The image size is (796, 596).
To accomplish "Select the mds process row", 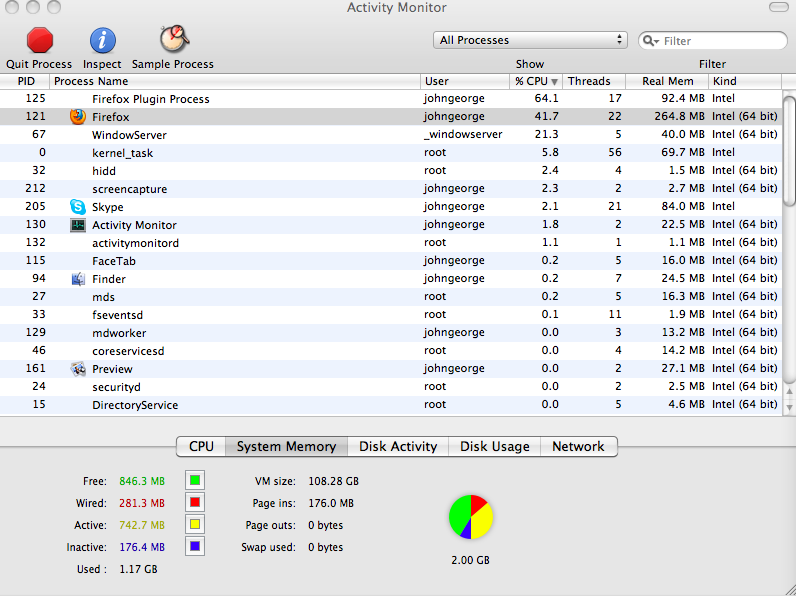I will [x=391, y=296].
